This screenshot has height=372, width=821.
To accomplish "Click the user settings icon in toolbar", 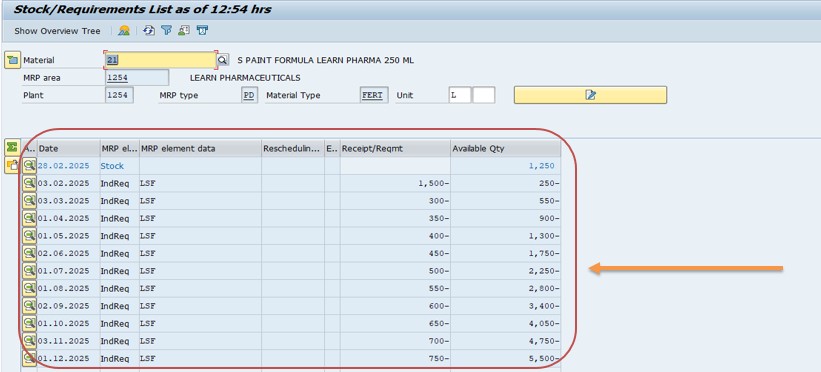I will coord(184,30).
